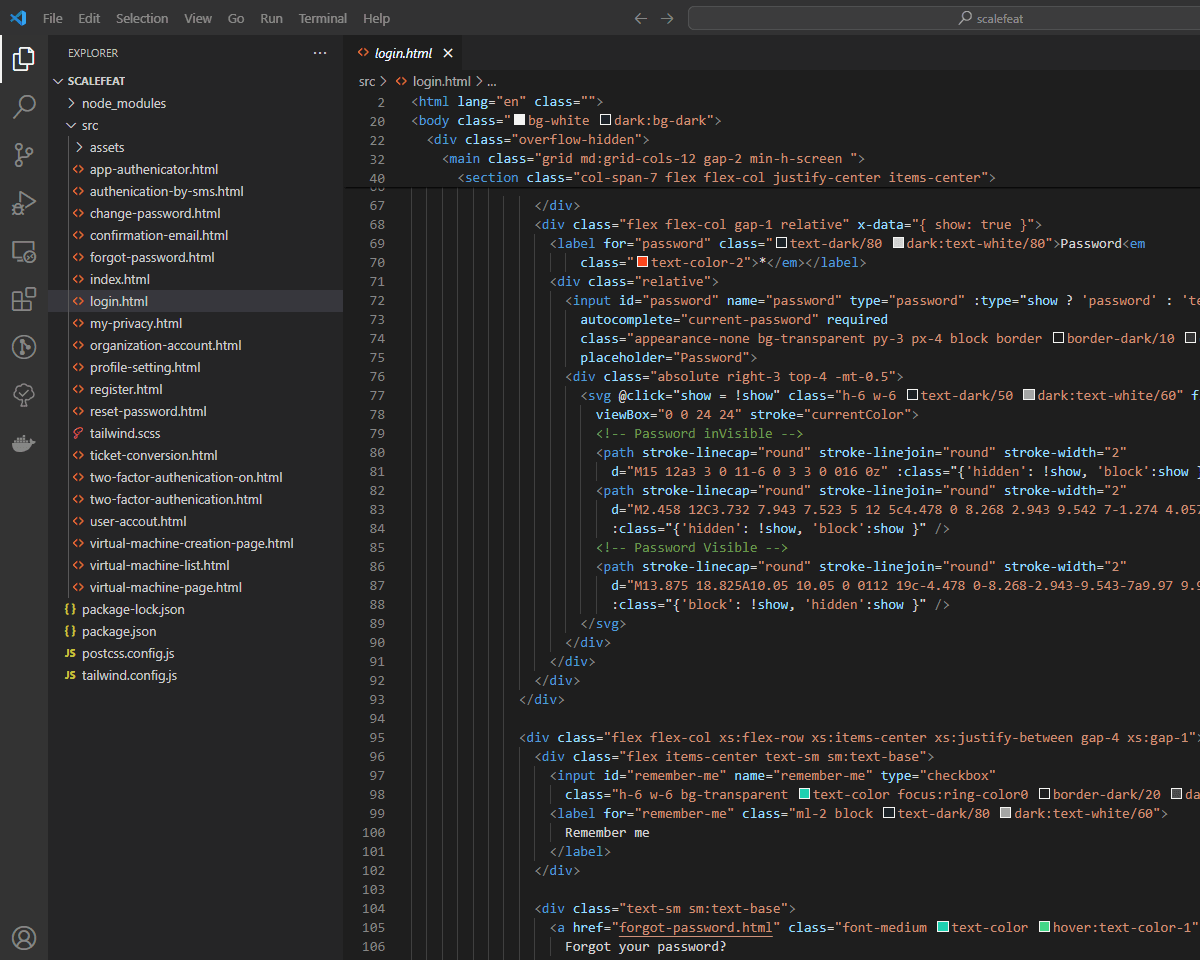The width and height of the screenshot is (1200, 960).
Task: Close the login.html editor tab
Action: click(x=448, y=53)
